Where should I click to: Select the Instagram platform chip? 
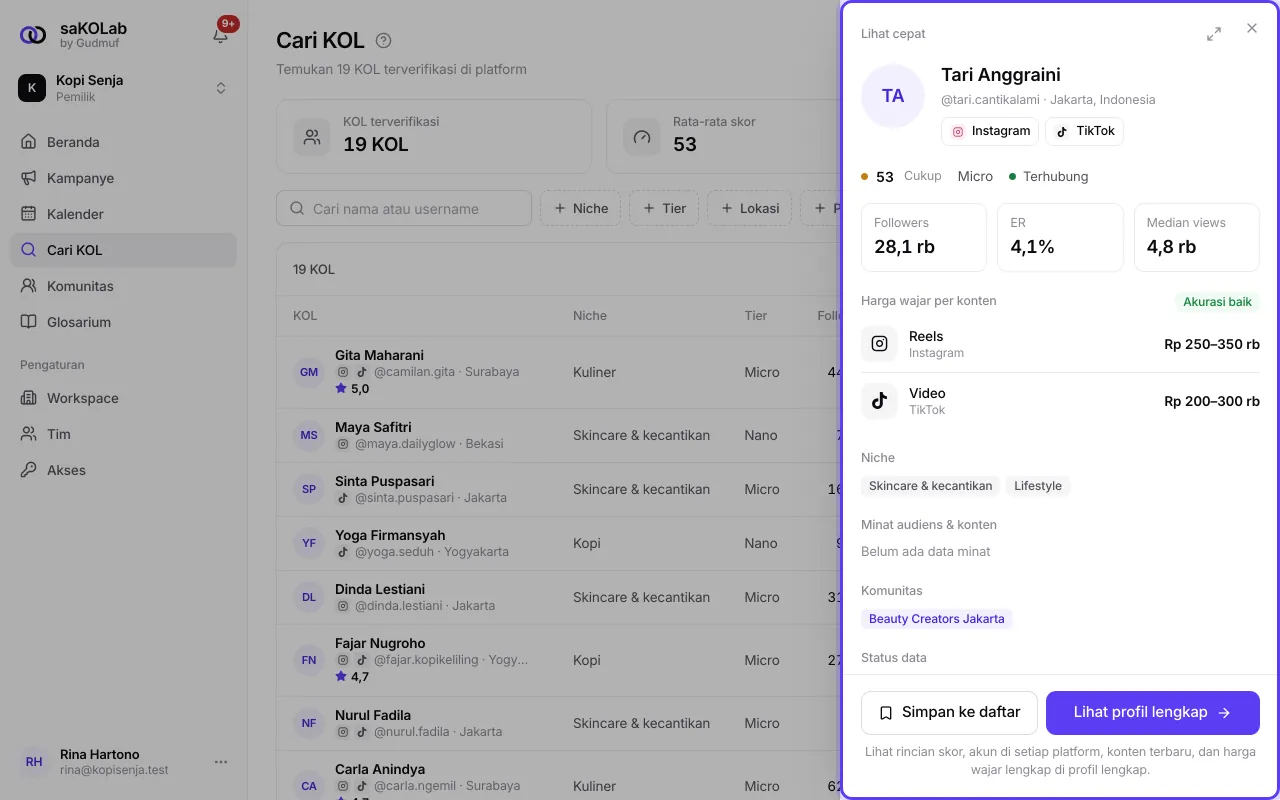(990, 131)
